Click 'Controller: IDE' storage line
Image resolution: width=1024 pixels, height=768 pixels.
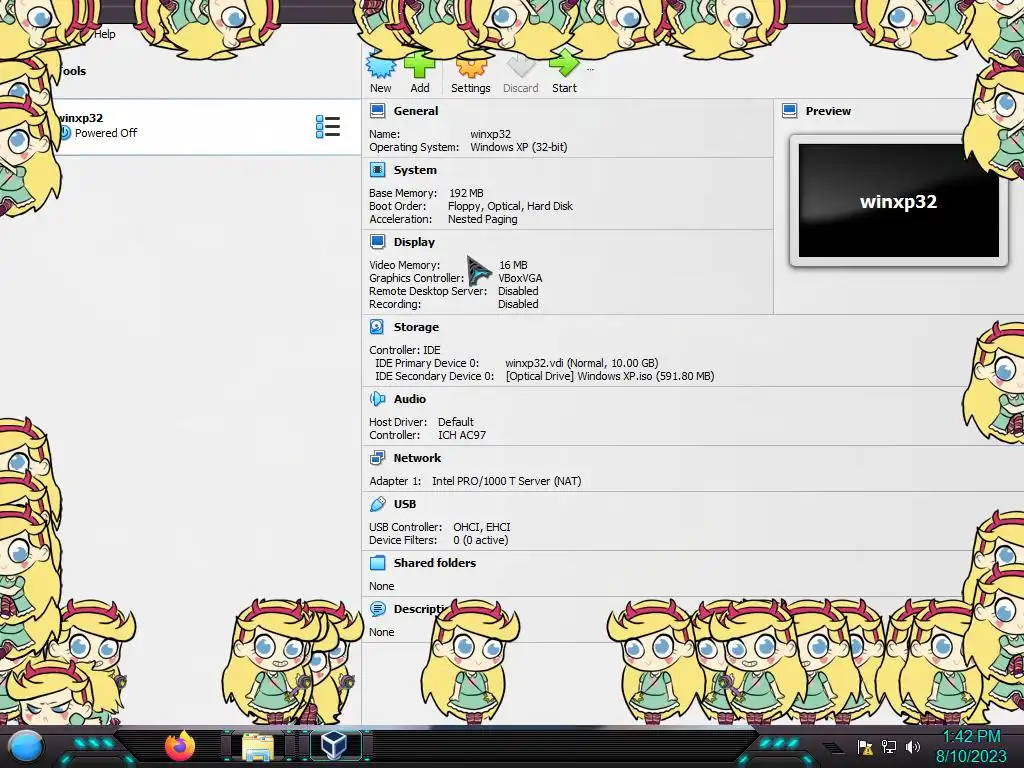(405, 350)
